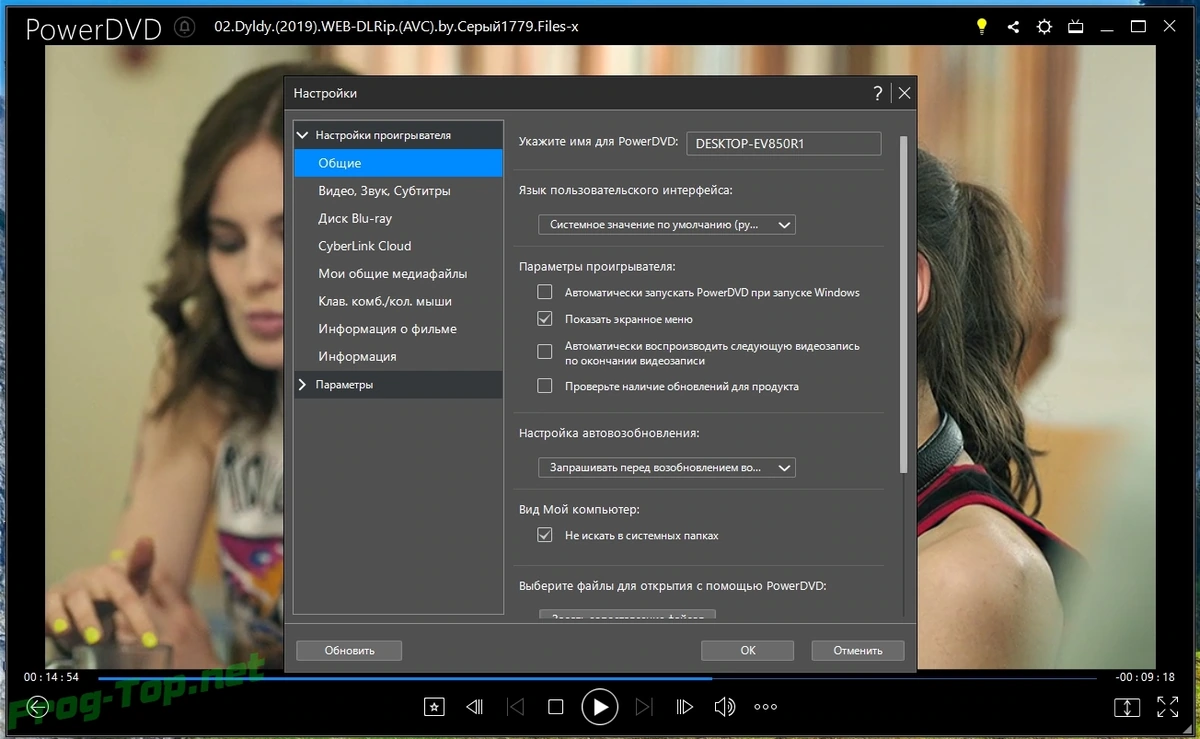1200x739 pixels.
Task: Click the Отменить button
Action: [857, 650]
